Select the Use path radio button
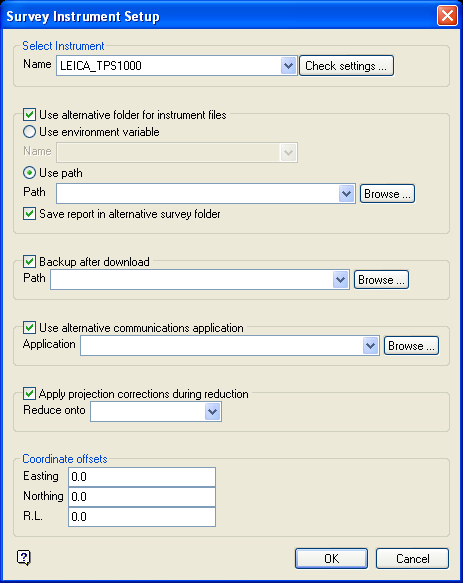463x583 pixels. [x=29, y=173]
